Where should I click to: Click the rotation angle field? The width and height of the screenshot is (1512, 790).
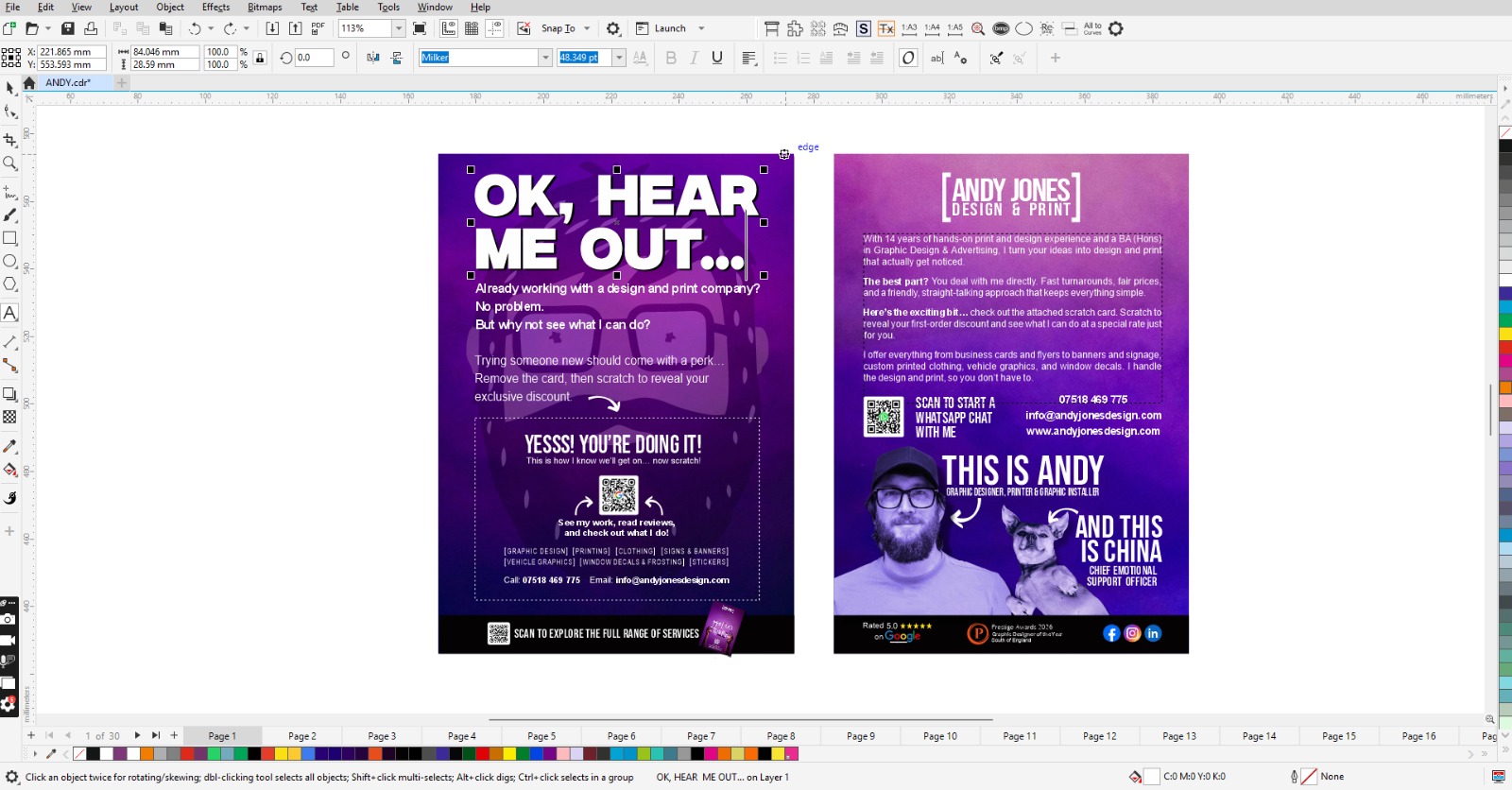tap(313, 58)
